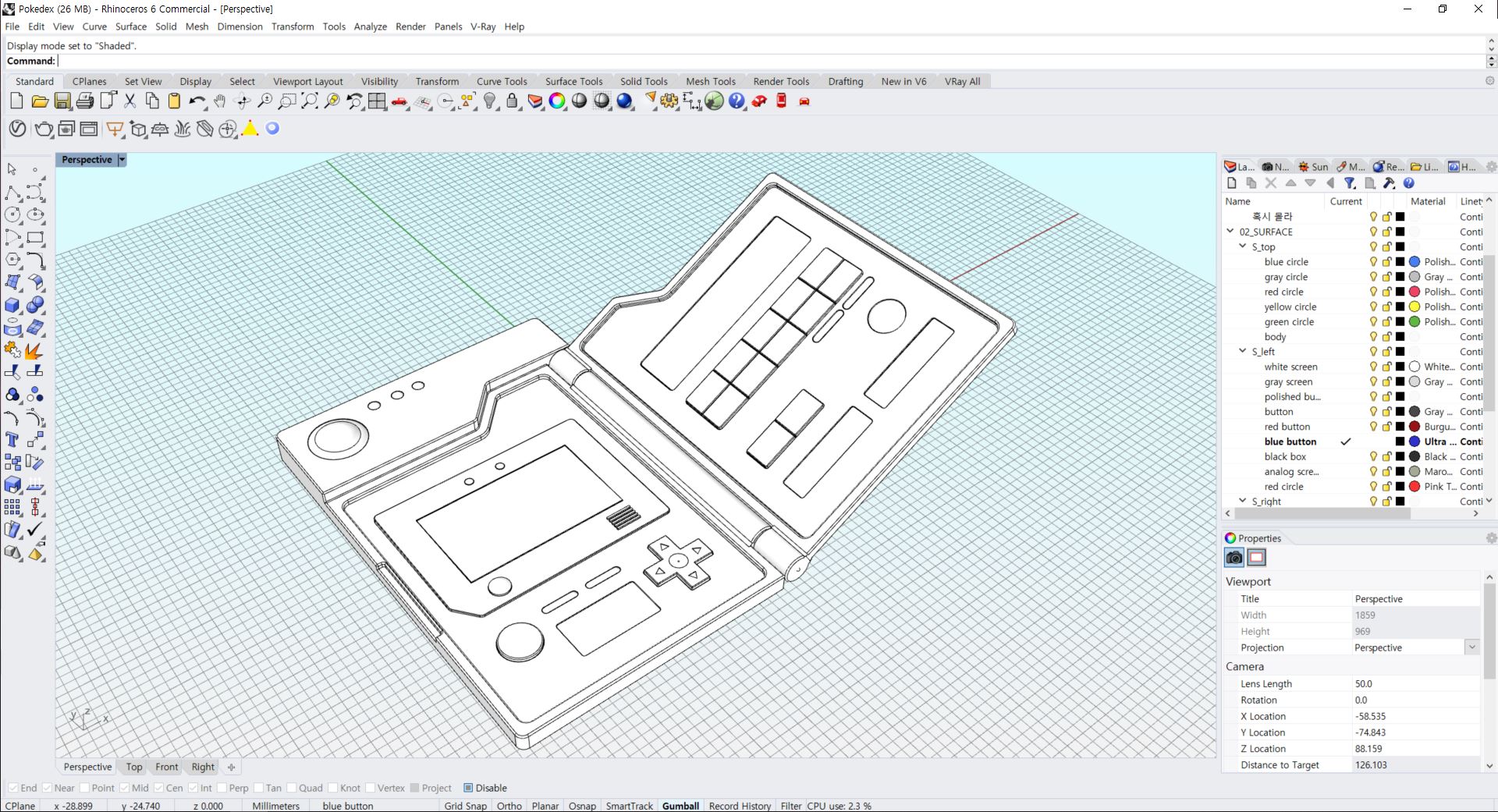Viewport: 1498px width, 812px height.
Task: Toggle Ortho in status bar
Action: click(509, 806)
